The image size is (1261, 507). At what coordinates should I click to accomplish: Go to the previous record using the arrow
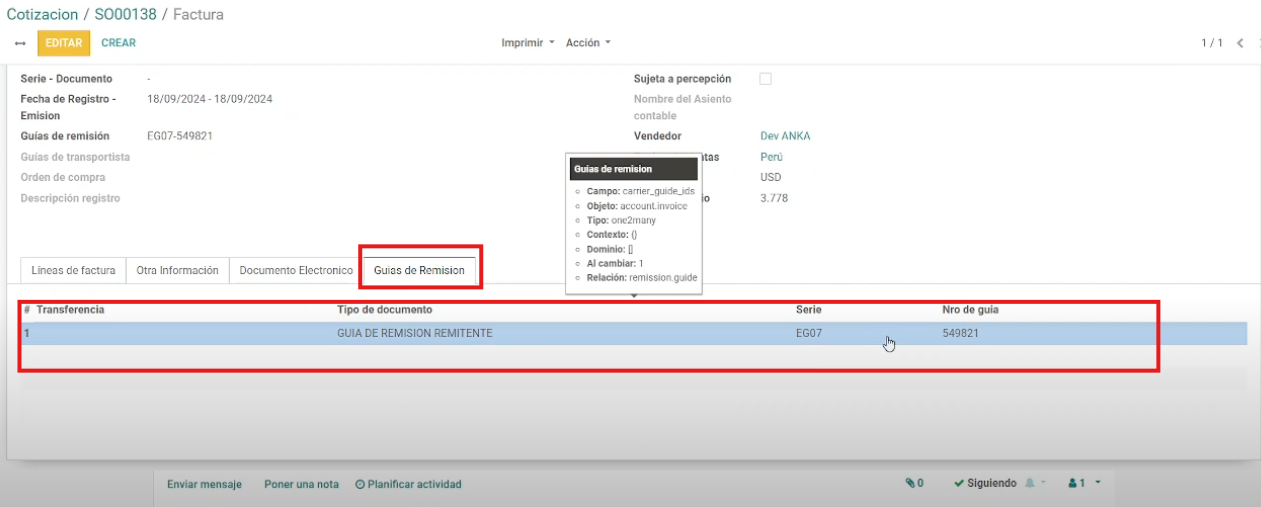(x=1240, y=43)
